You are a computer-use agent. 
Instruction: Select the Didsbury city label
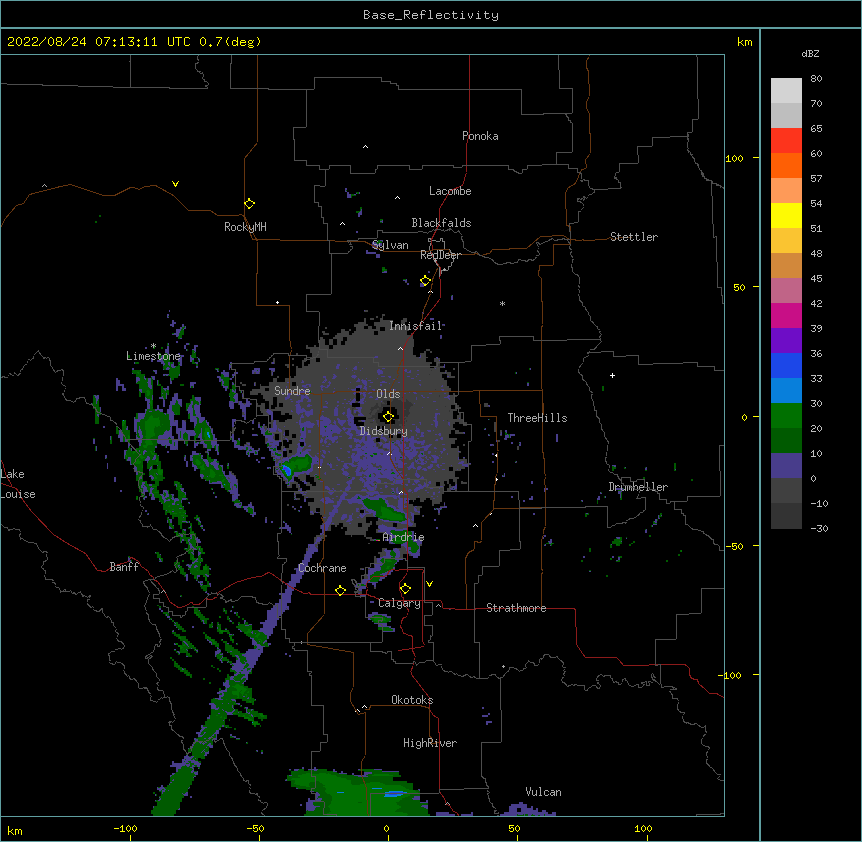384,431
